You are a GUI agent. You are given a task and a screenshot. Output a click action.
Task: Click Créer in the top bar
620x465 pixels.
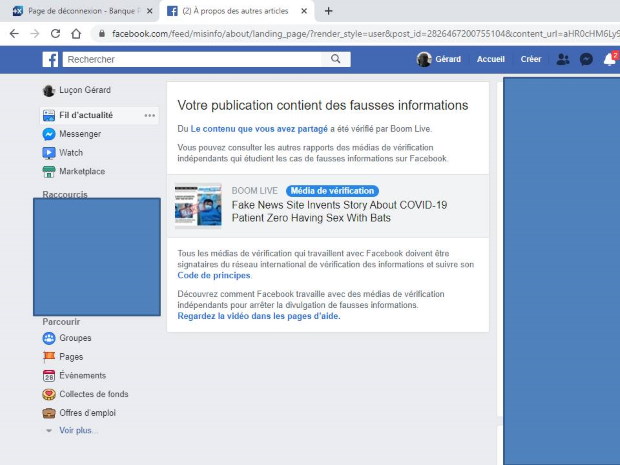tap(531, 59)
